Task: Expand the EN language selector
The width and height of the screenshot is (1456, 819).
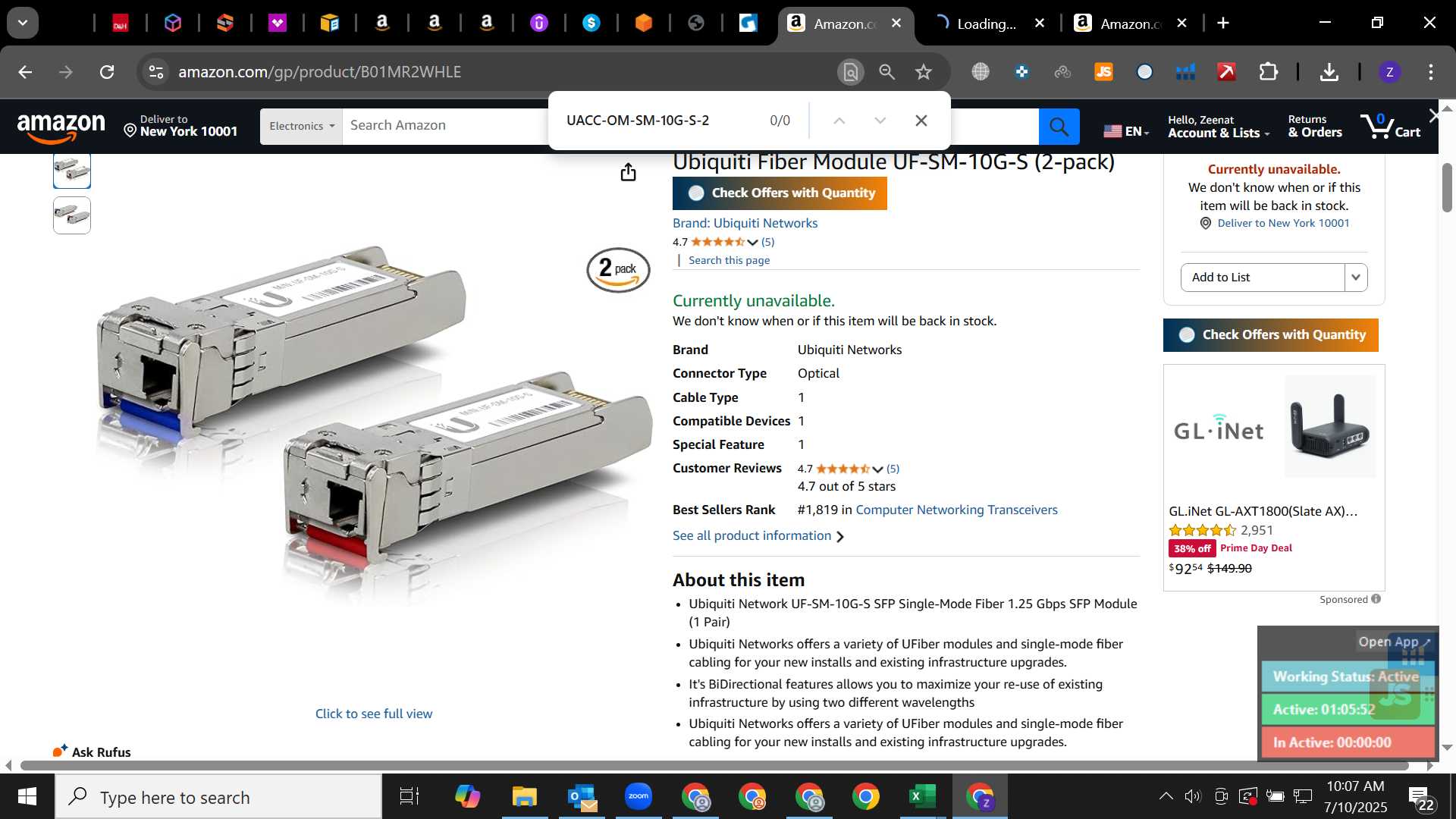Action: pyautogui.click(x=1126, y=131)
